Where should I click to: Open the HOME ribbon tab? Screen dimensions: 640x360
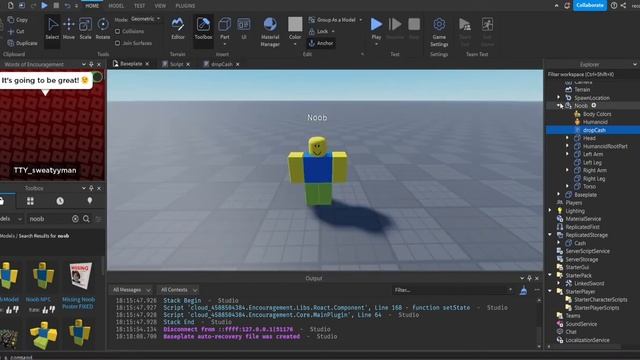(x=92, y=6)
